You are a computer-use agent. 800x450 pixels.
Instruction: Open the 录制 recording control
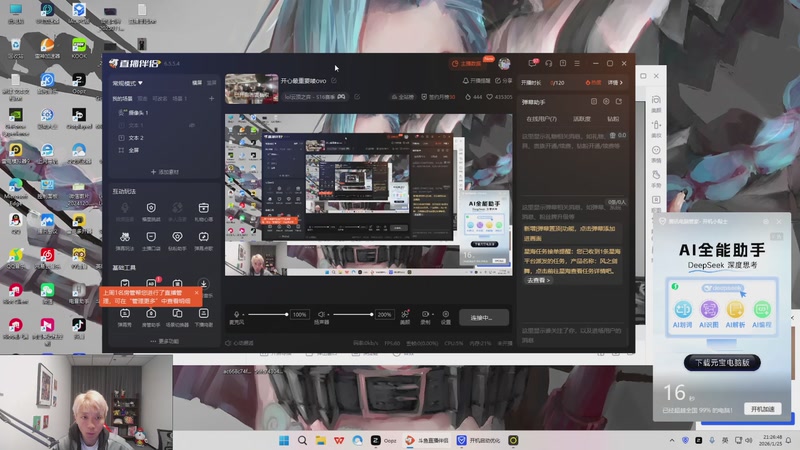point(424,316)
